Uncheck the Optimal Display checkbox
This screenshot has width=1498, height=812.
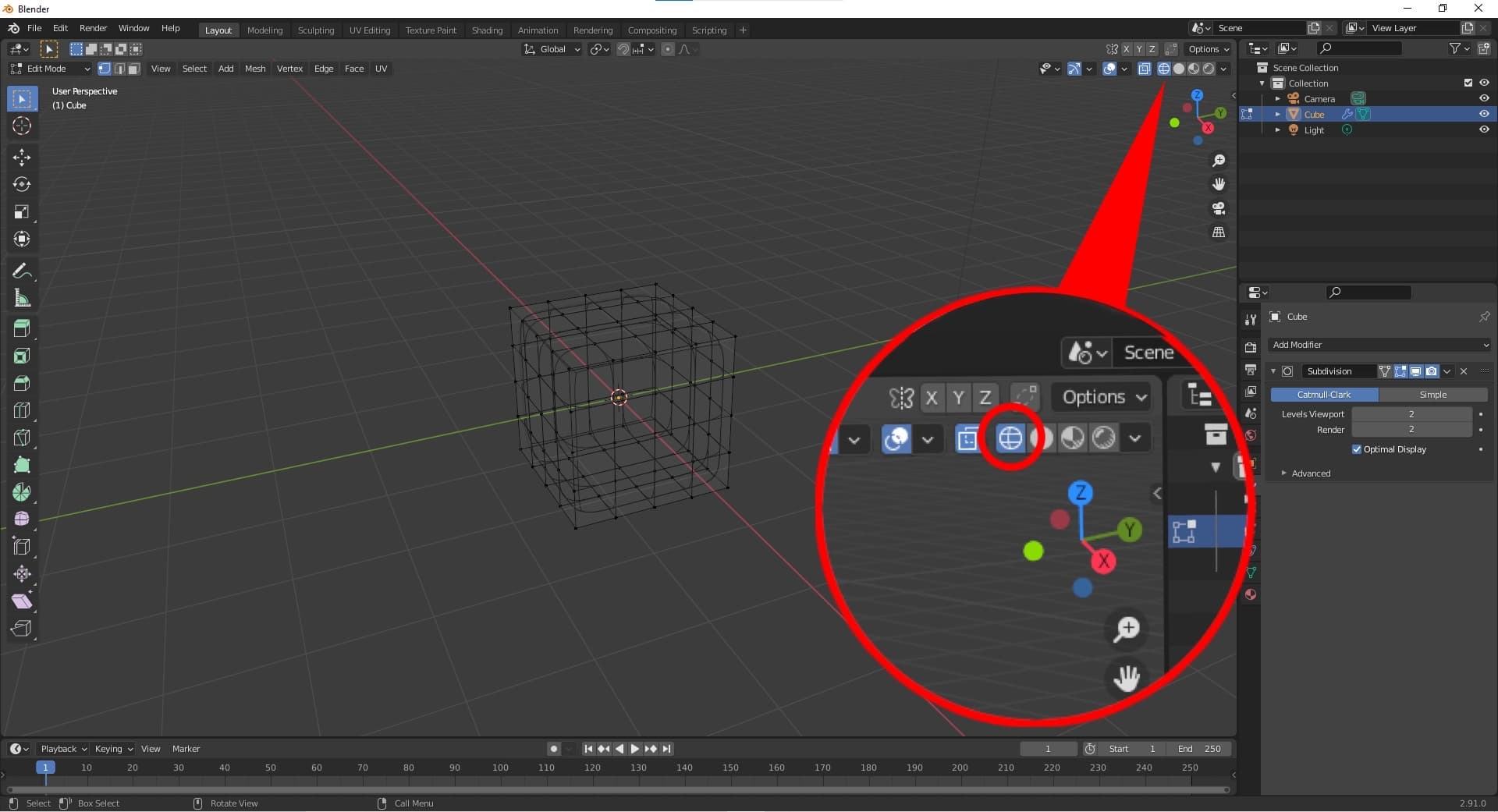[1357, 449]
